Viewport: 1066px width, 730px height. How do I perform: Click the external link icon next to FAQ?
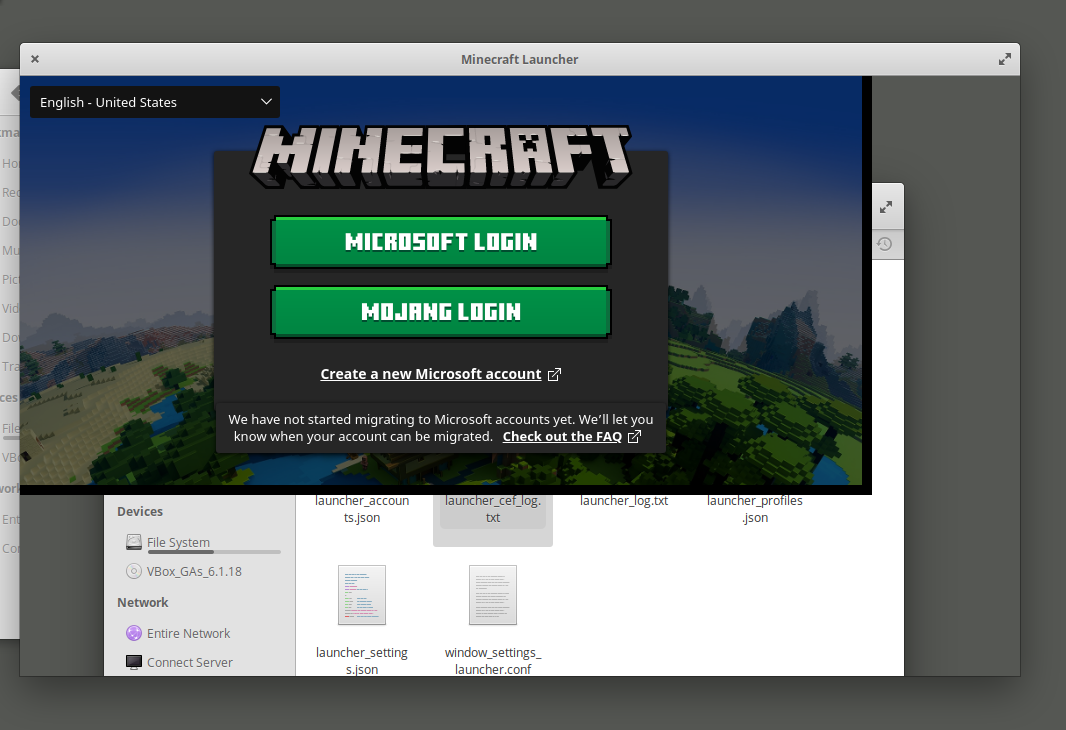[x=634, y=436]
